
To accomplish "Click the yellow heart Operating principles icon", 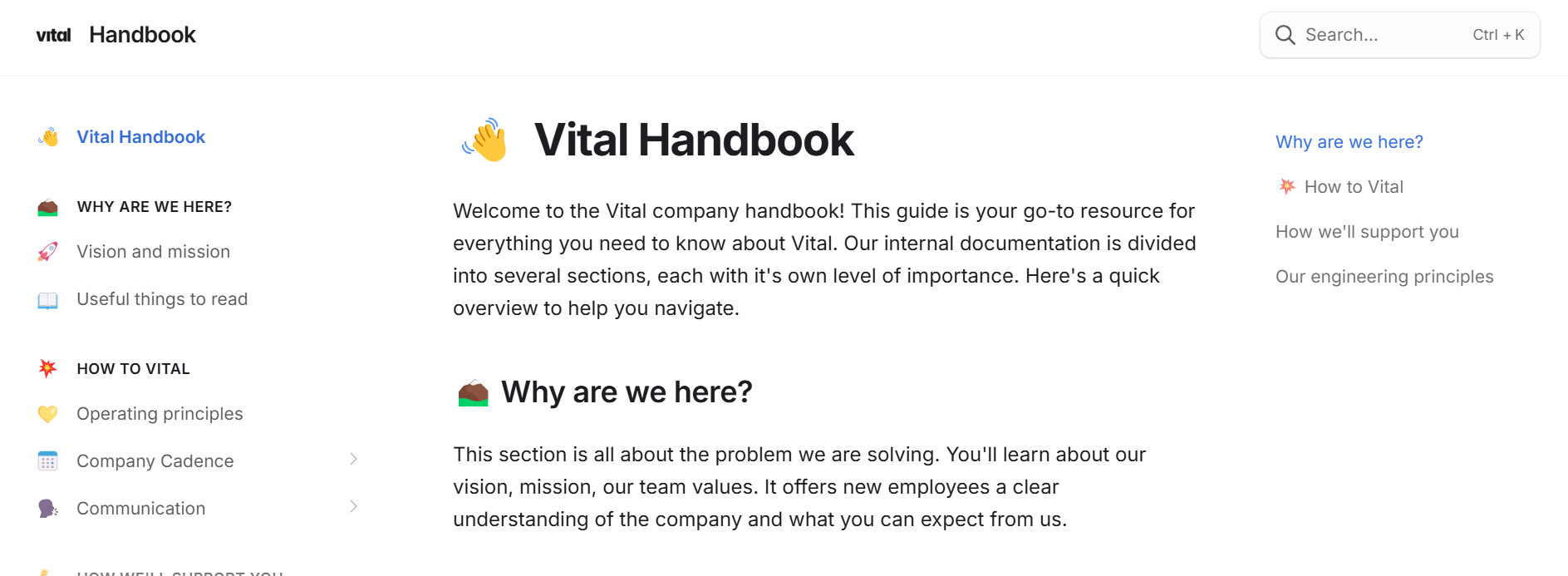I will point(48,414).
